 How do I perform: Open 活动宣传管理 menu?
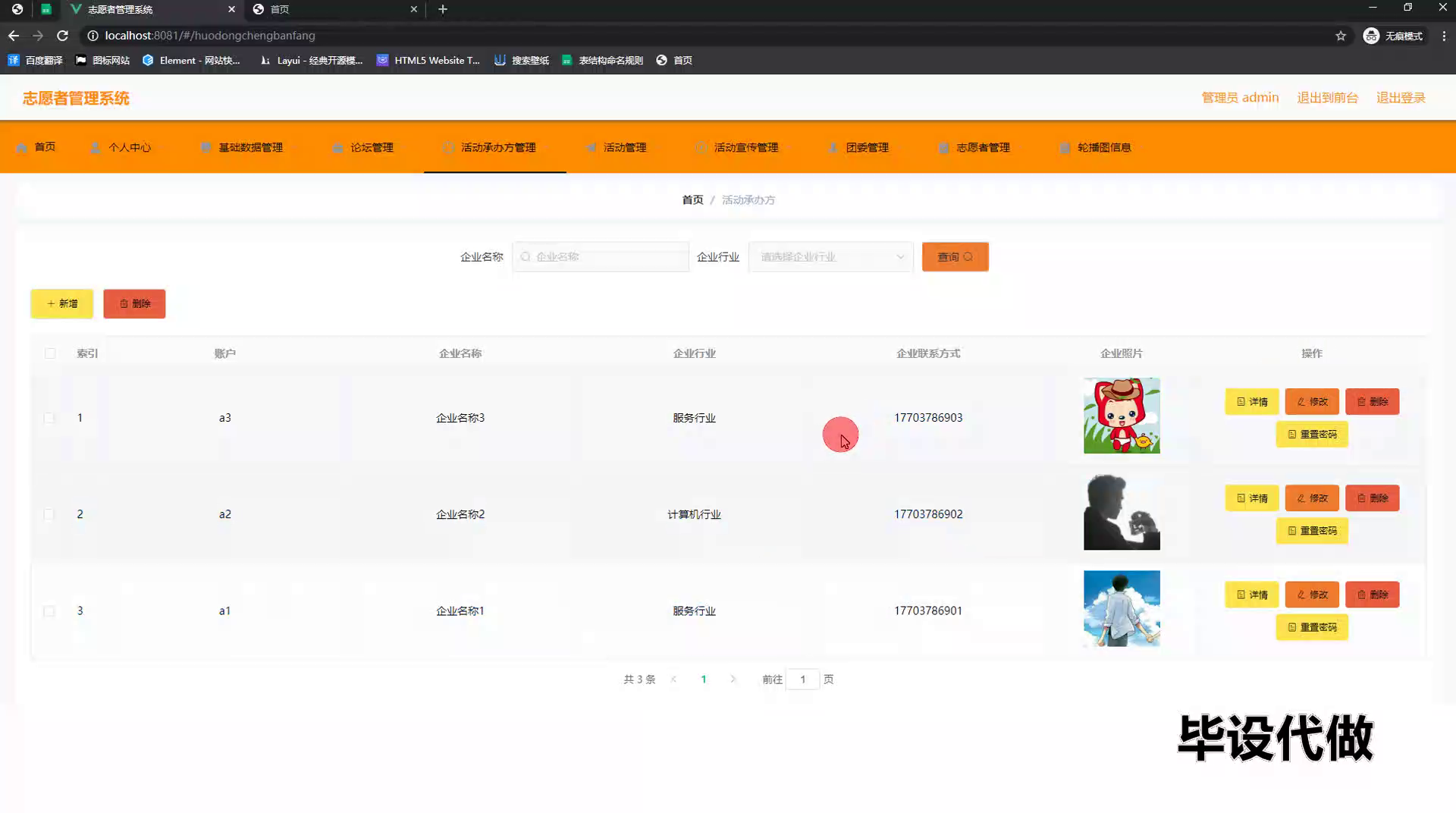[738, 147]
